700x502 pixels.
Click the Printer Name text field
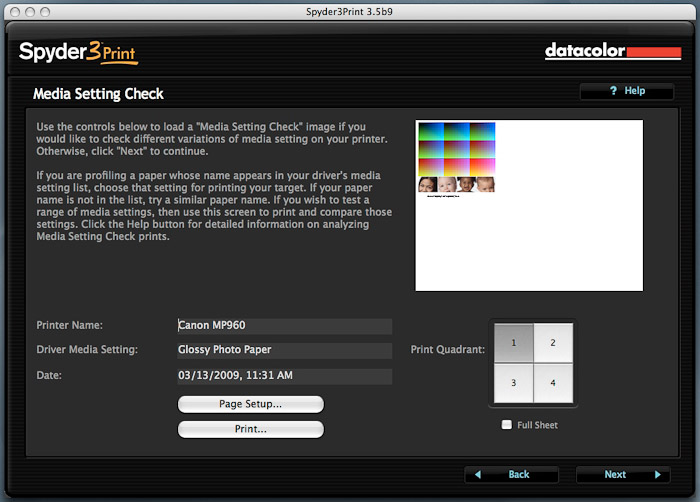click(x=284, y=326)
